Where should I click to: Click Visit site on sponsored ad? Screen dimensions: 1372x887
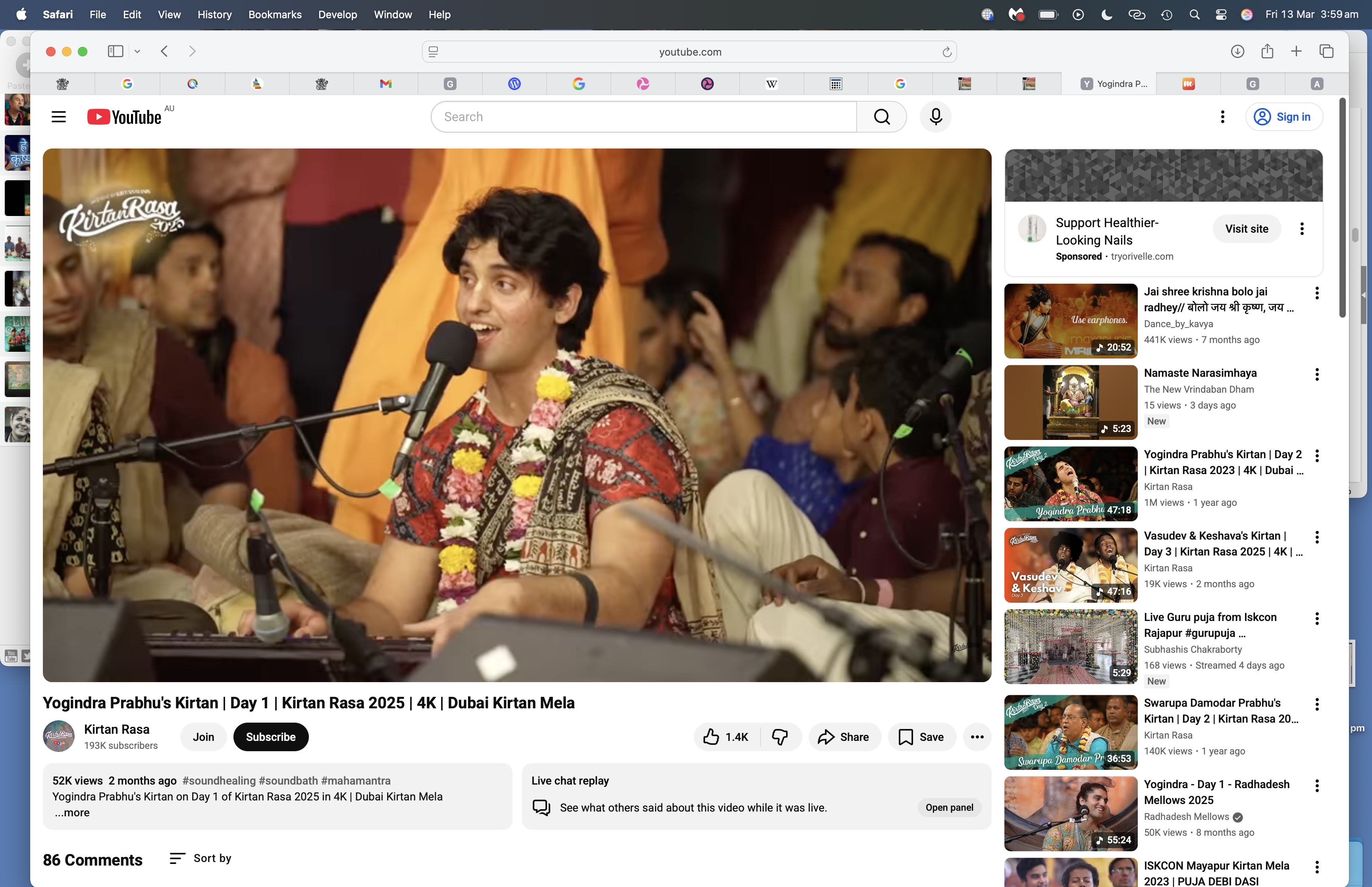pos(1246,229)
